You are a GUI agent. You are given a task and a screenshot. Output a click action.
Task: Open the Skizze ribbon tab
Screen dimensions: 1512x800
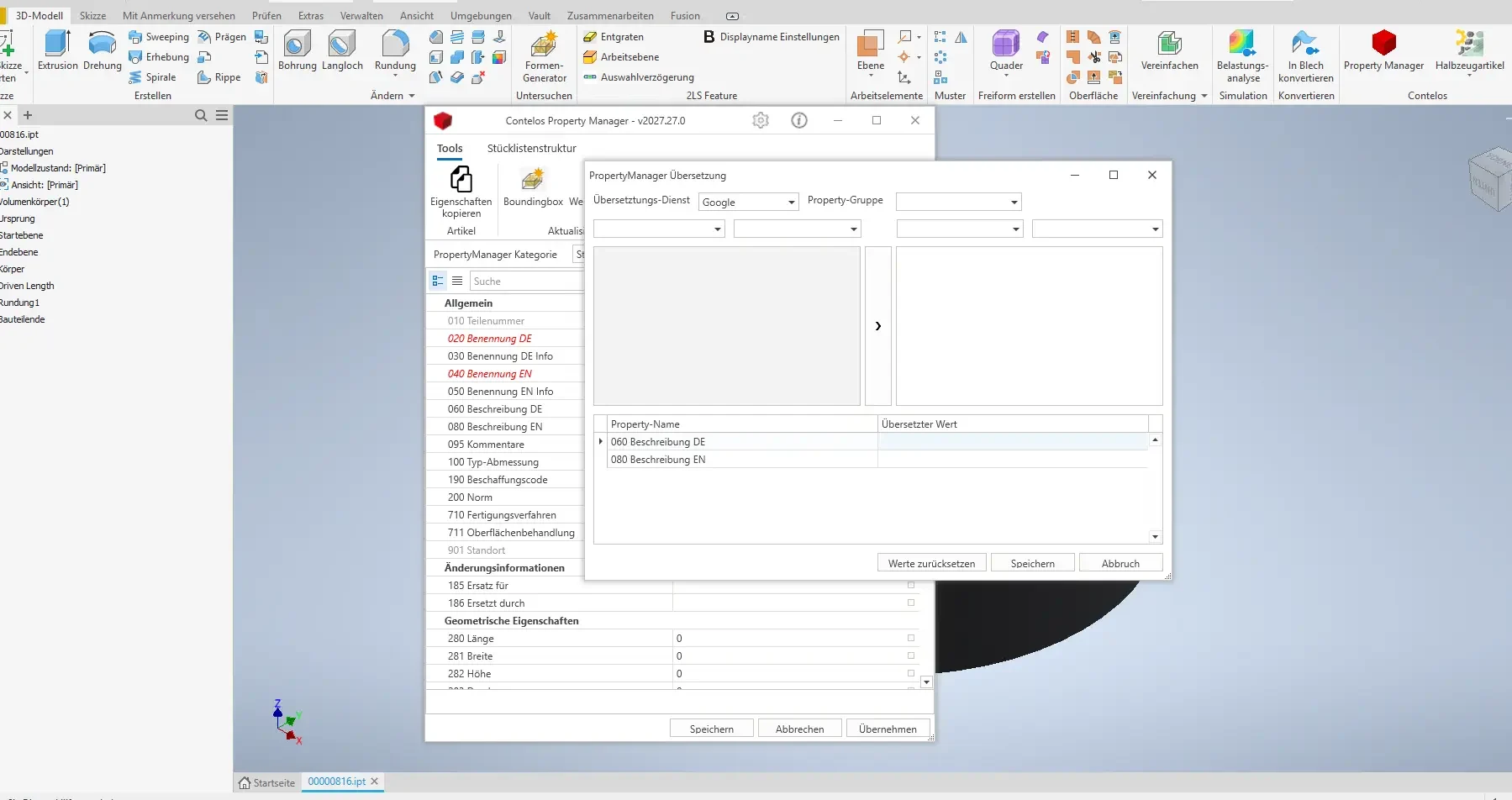pyautogui.click(x=92, y=15)
